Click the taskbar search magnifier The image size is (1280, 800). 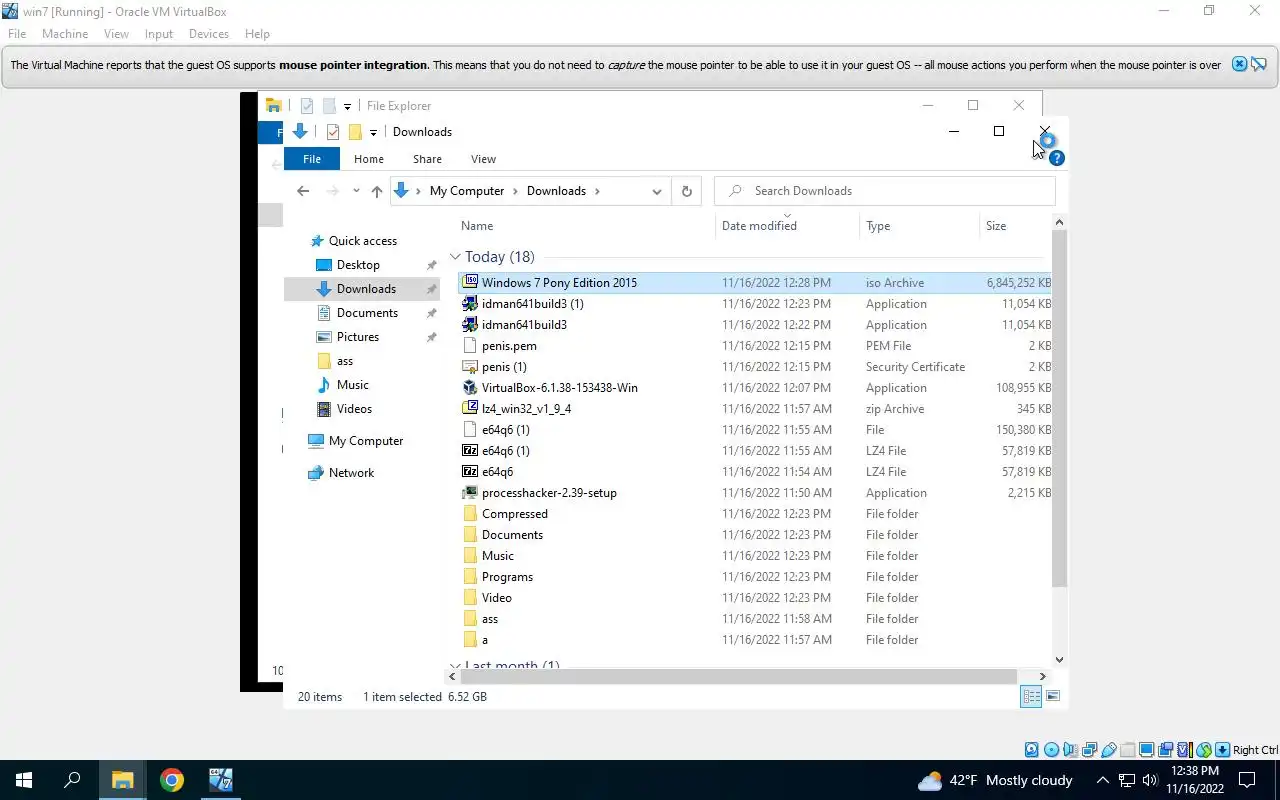click(x=72, y=780)
